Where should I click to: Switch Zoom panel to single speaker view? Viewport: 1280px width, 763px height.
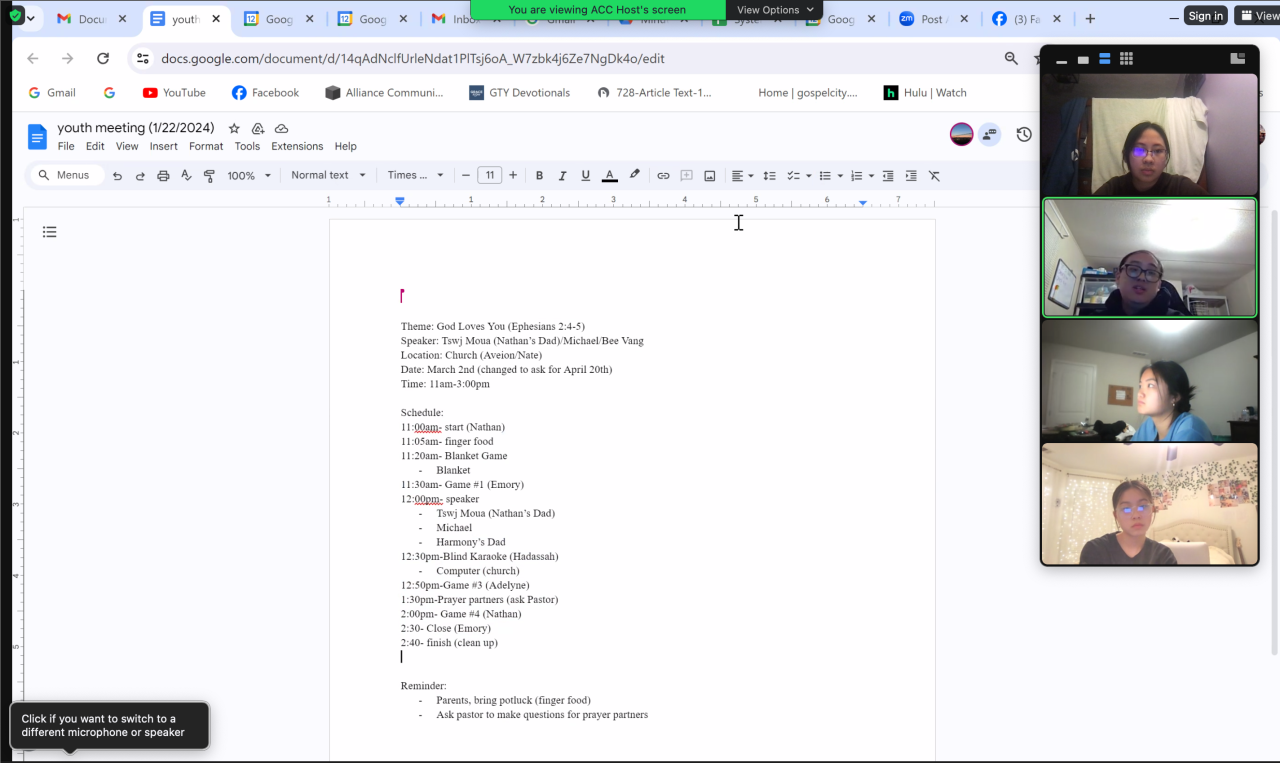point(1083,60)
